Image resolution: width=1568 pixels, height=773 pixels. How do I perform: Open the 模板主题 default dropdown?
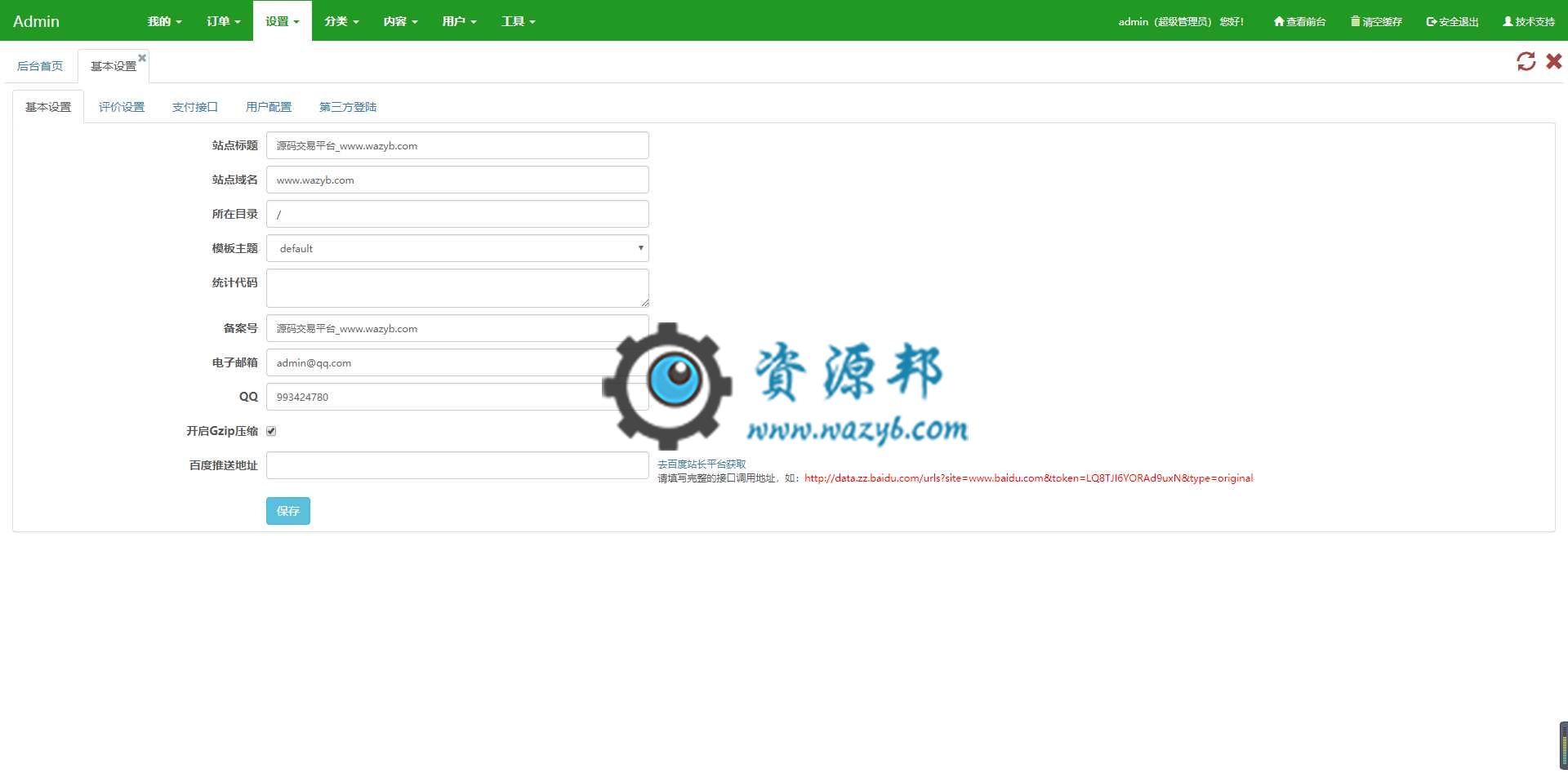point(457,248)
